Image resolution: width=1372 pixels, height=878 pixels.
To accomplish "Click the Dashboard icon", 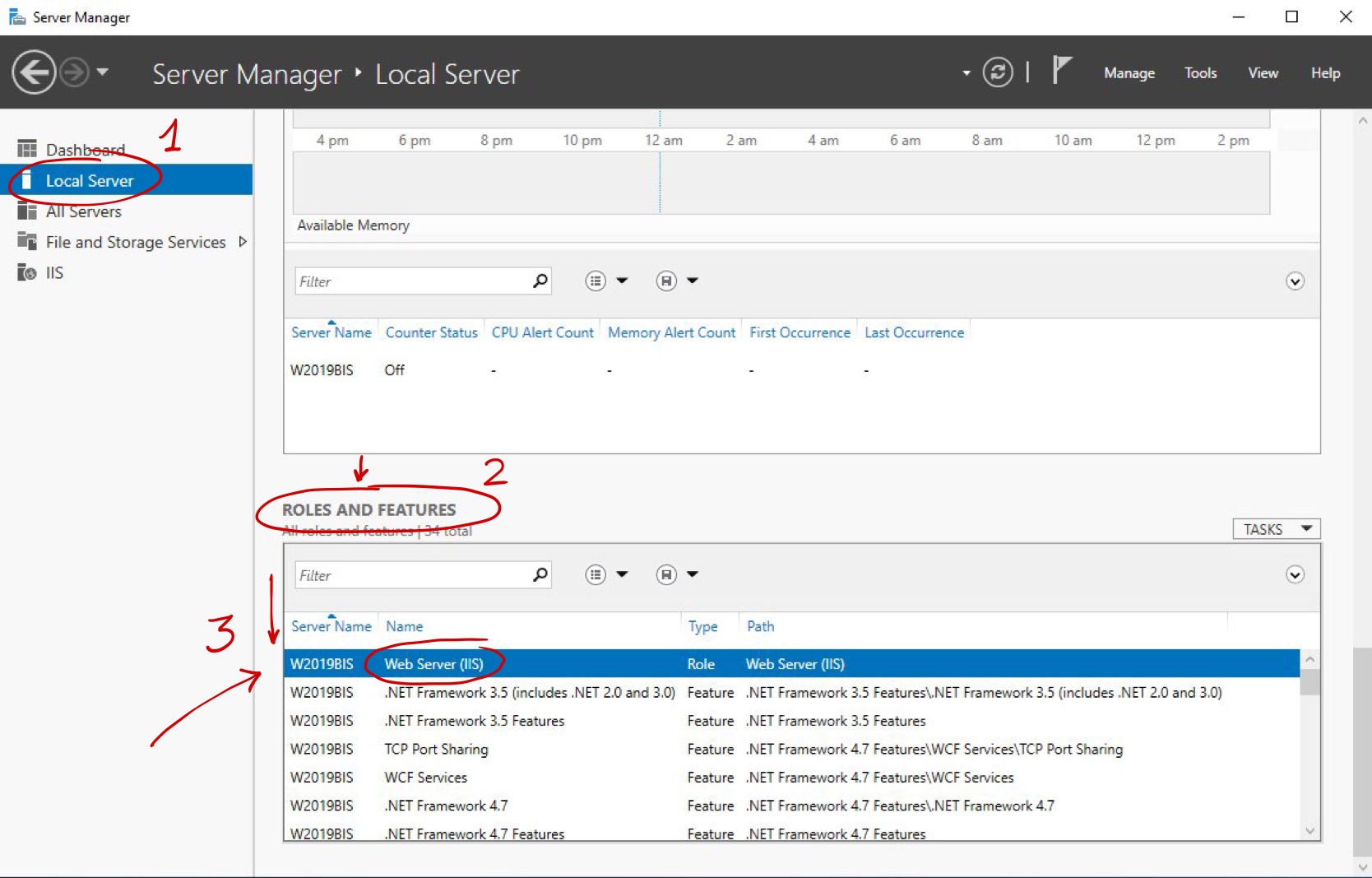I will 27,149.
